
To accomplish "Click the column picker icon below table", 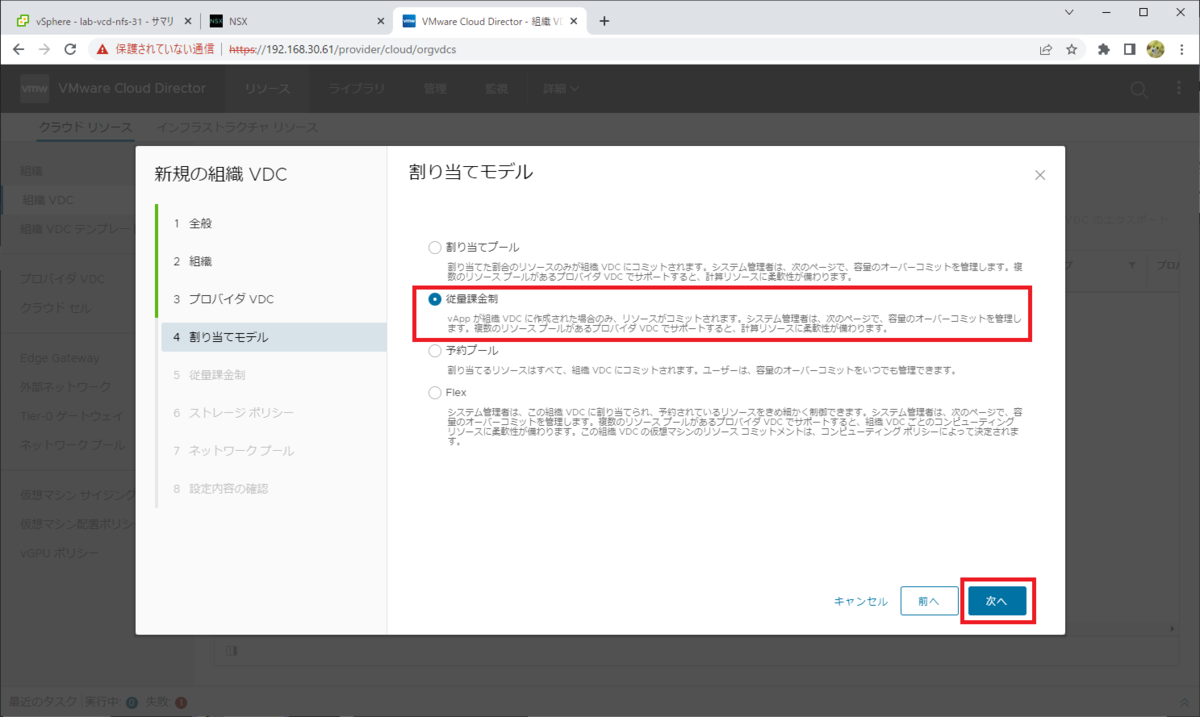I will 232,651.
